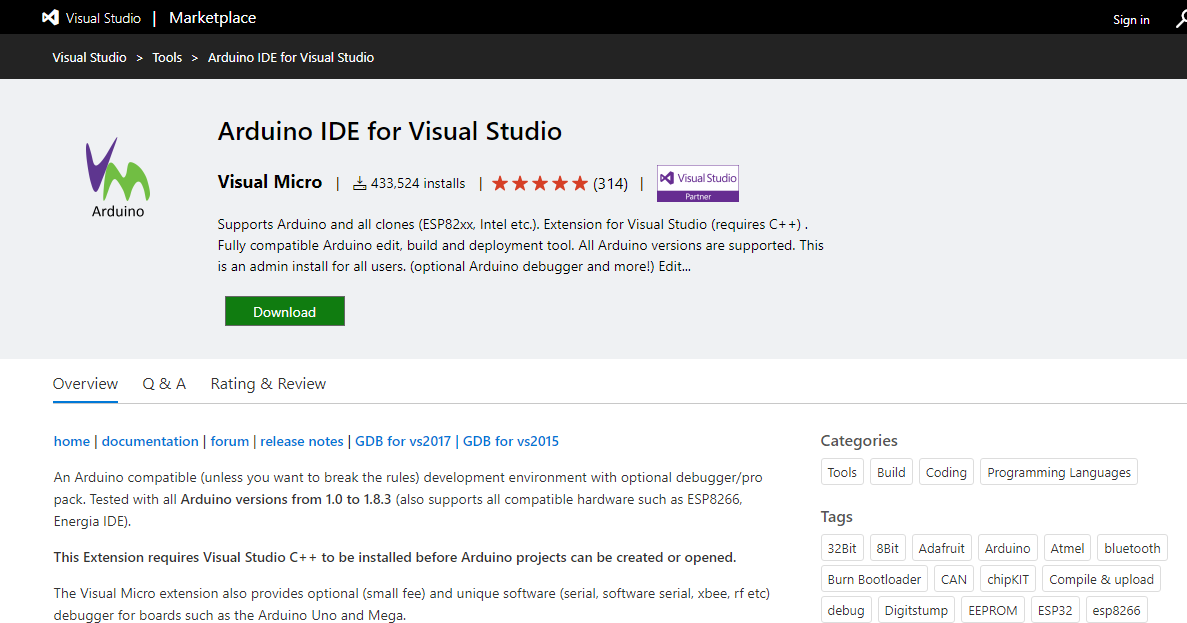This screenshot has height=623, width=1187.
Task: Open the Marketplace header link
Action: pyautogui.click(x=212, y=17)
